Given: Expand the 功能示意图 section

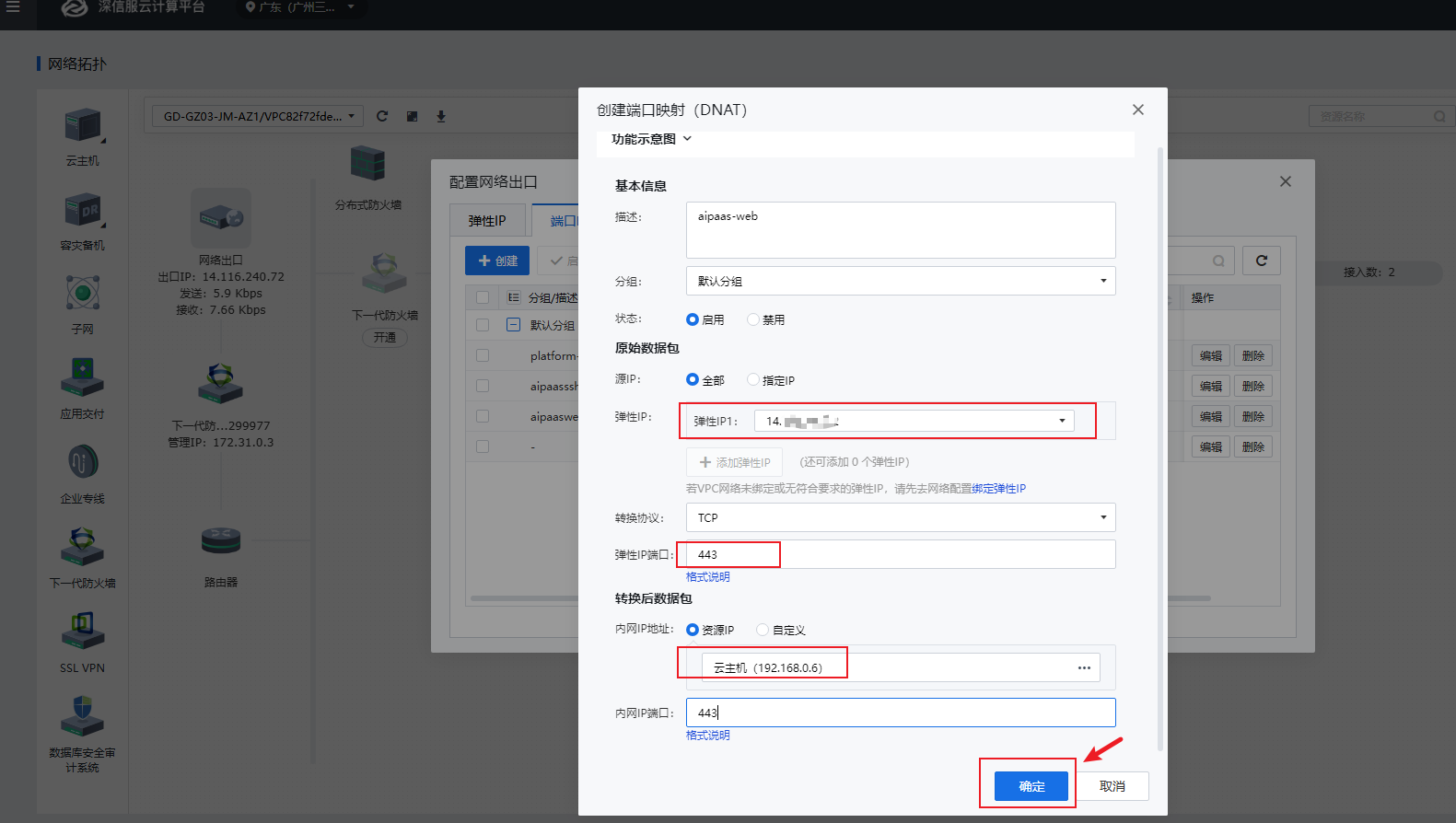Looking at the screenshot, I should [x=651, y=139].
